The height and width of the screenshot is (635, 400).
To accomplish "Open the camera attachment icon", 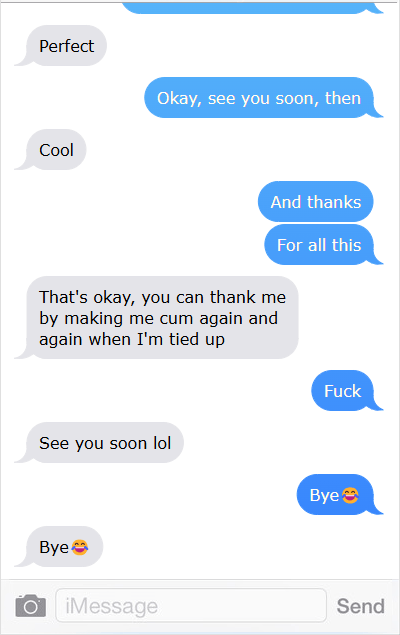I will click(31, 606).
